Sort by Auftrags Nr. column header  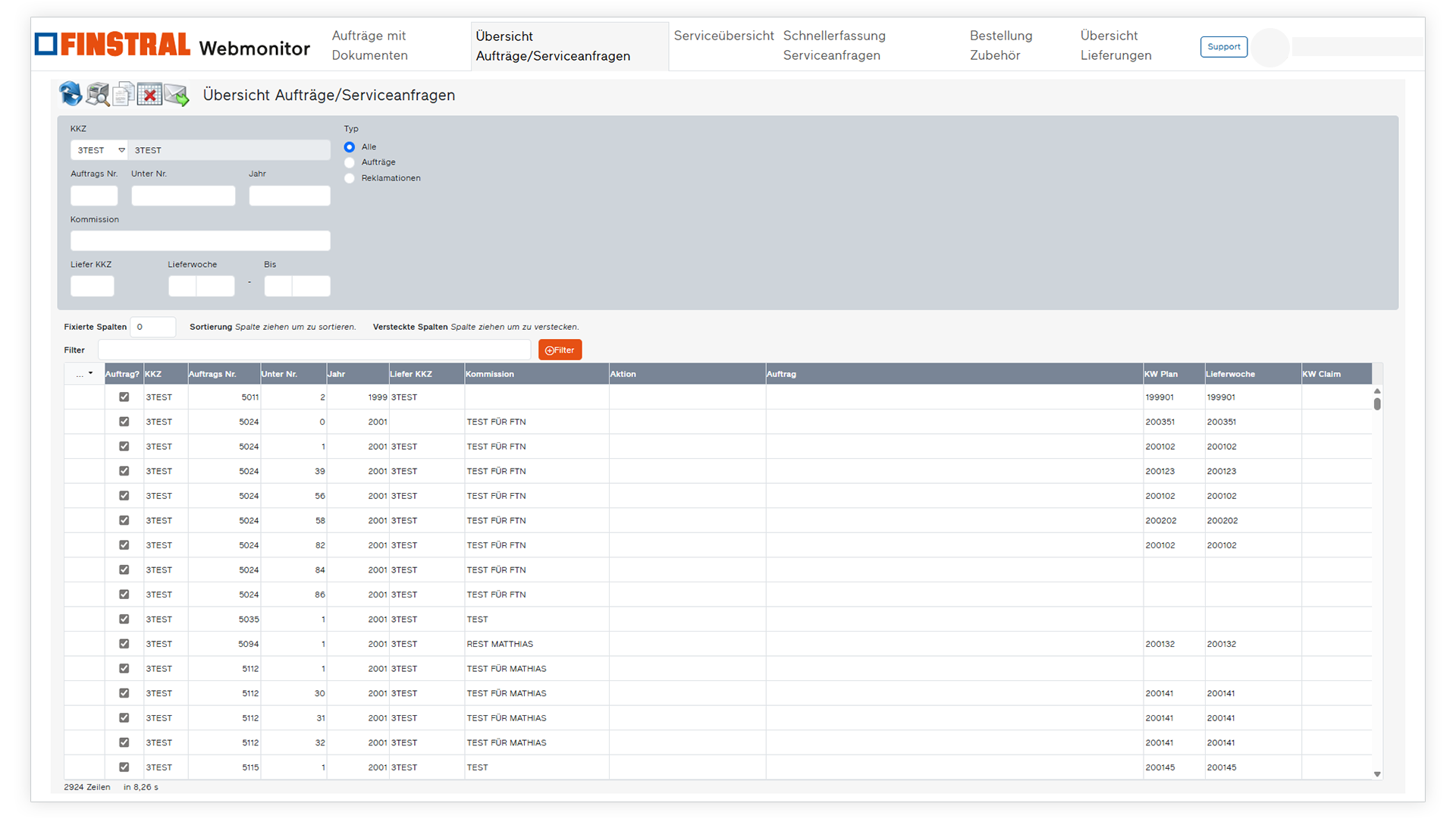pos(224,374)
